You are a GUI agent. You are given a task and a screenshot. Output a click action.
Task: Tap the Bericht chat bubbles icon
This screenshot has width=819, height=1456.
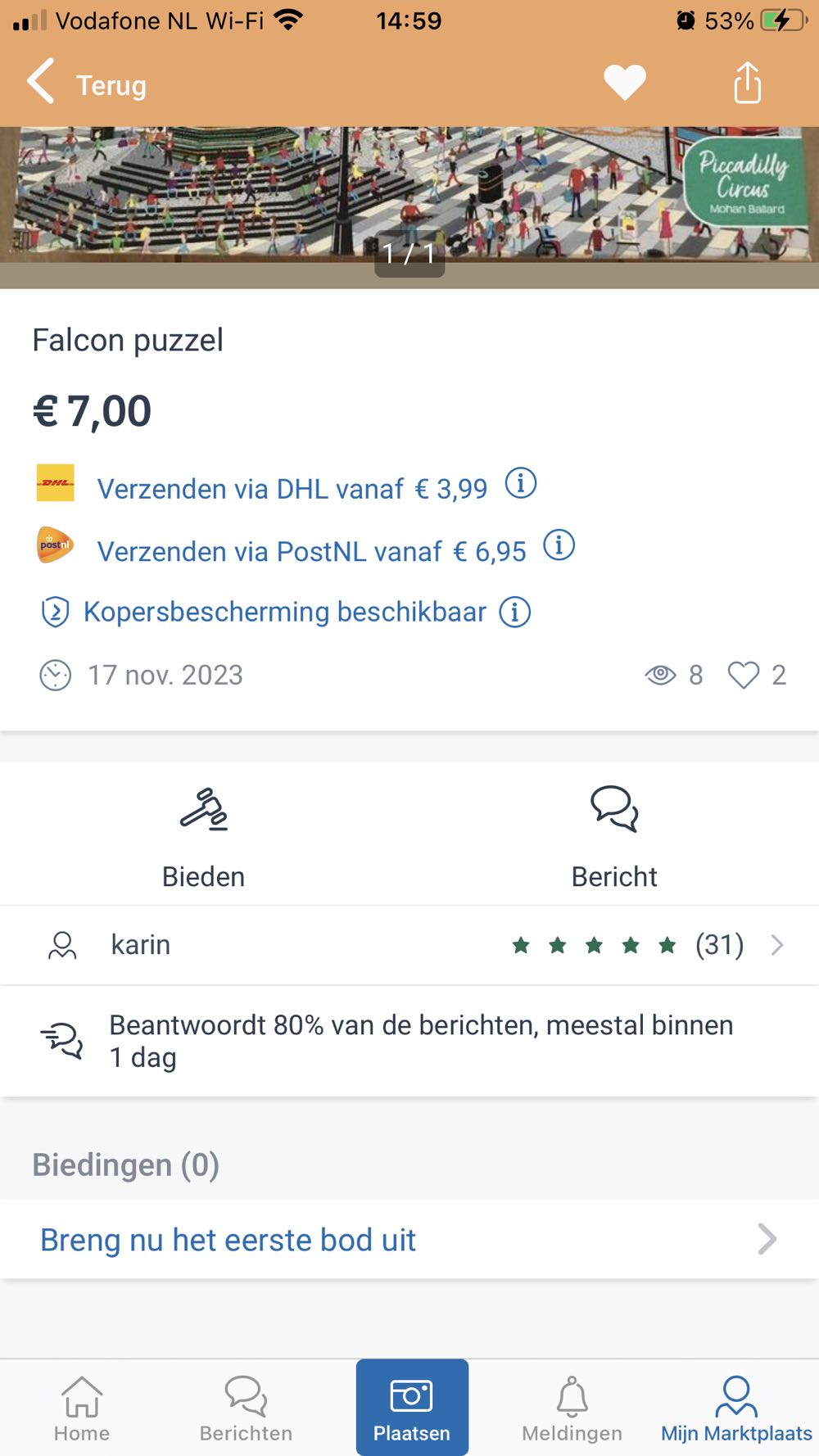614,810
